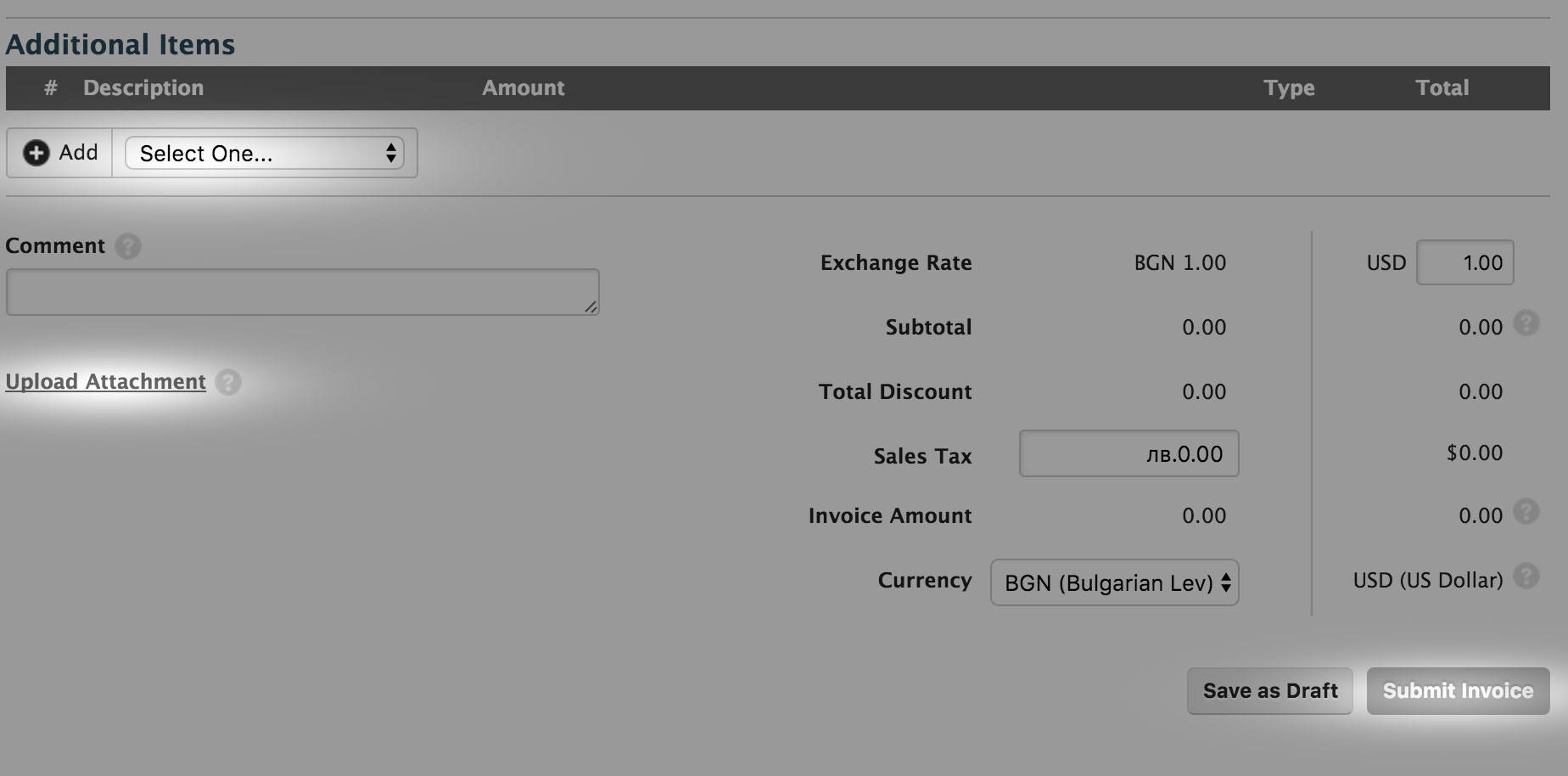Click the help icon next to the USD Subtotal
This screenshot has height=776, width=1568.
click(x=1527, y=323)
